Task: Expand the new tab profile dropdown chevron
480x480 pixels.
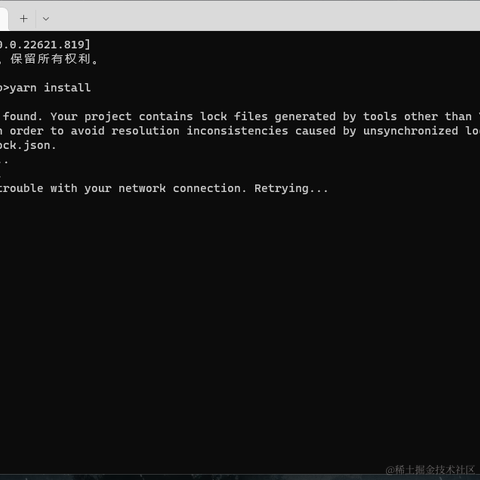Action: (46, 19)
